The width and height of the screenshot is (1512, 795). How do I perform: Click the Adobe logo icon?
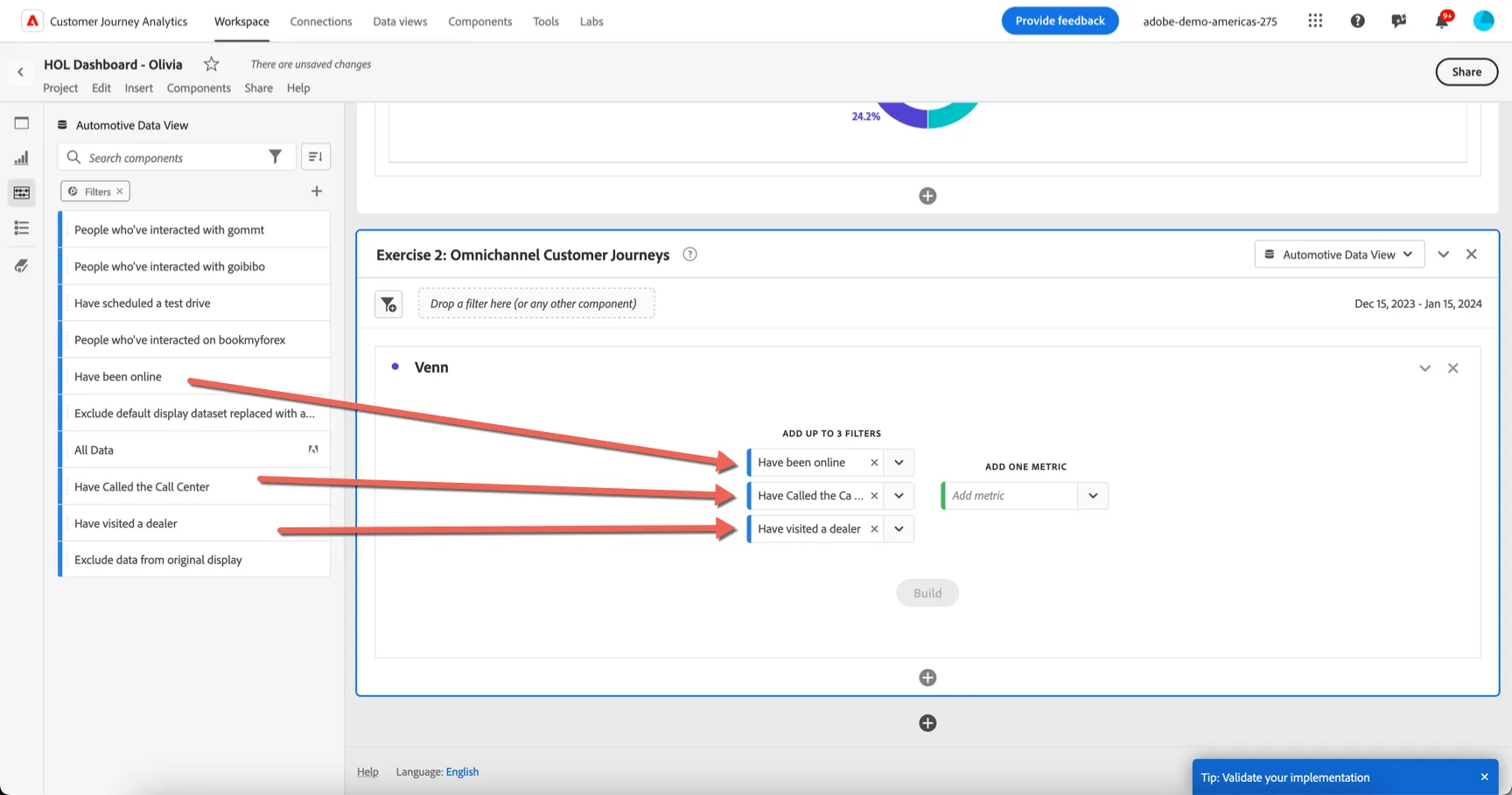pos(32,21)
